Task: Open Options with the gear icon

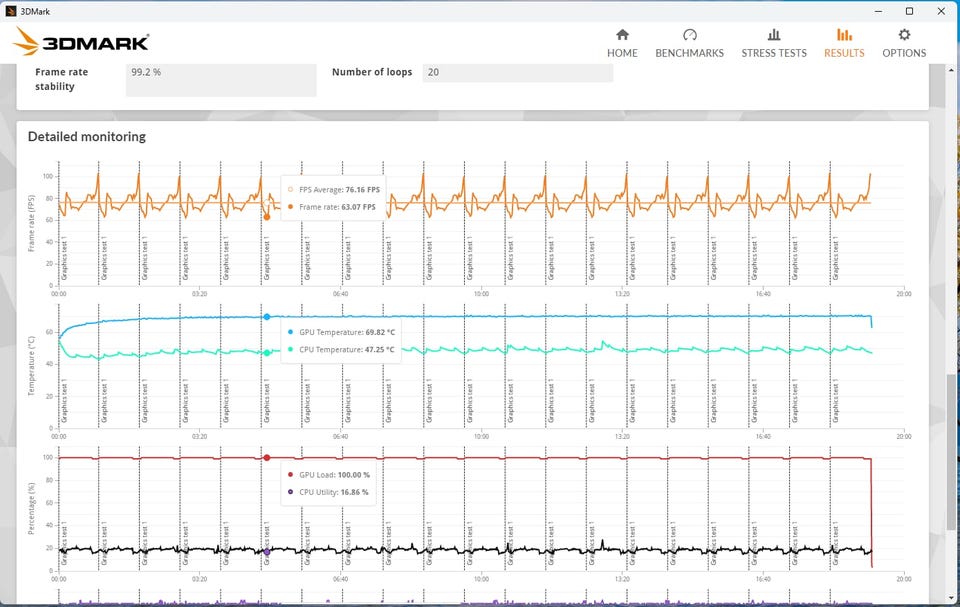Action: tap(903, 35)
